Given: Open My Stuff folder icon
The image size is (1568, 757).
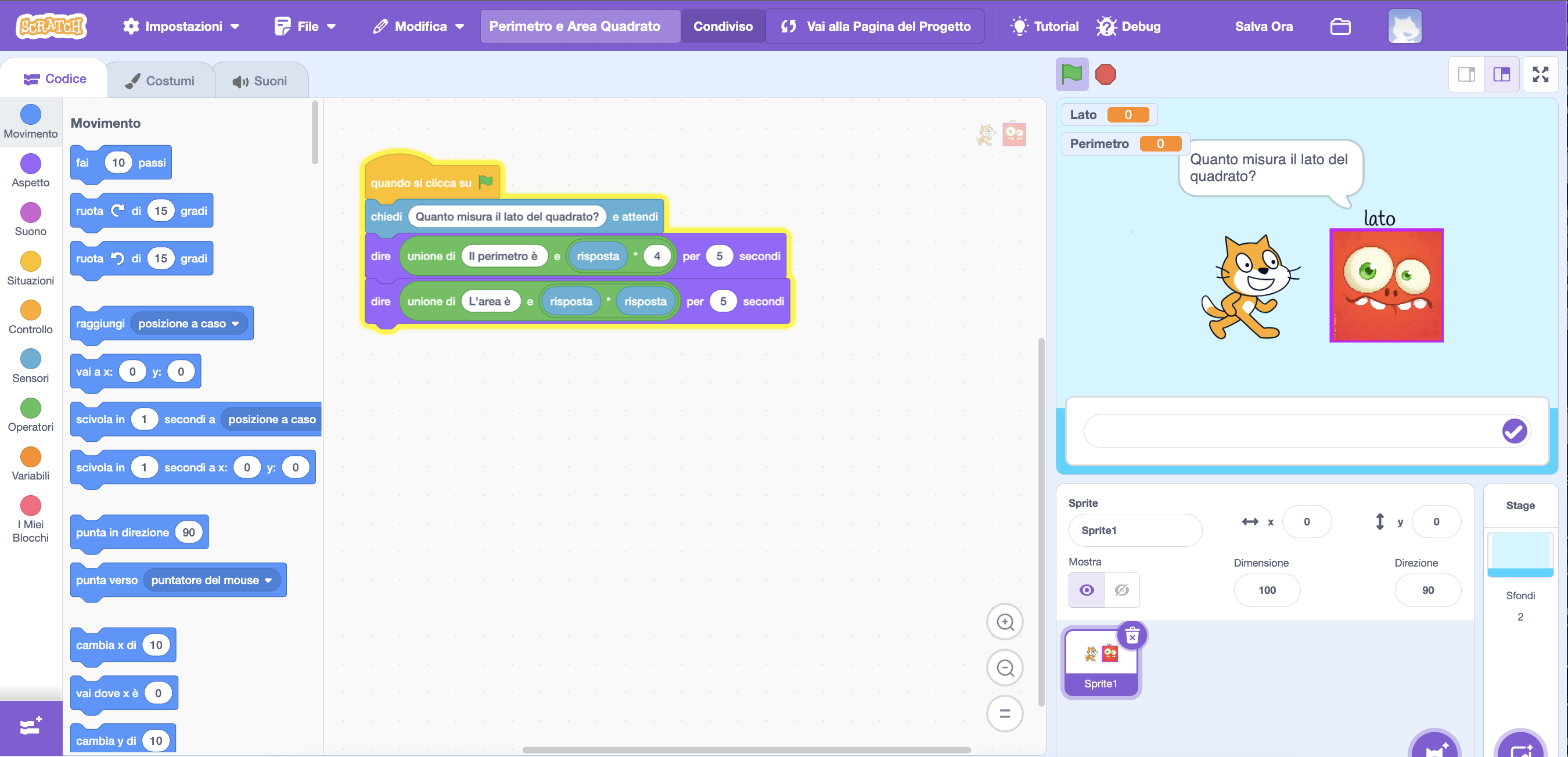Looking at the screenshot, I should click(1340, 26).
